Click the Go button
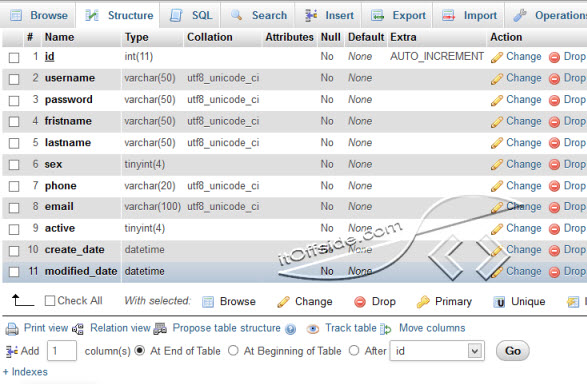The width and height of the screenshot is (587, 384). tap(513, 351)
